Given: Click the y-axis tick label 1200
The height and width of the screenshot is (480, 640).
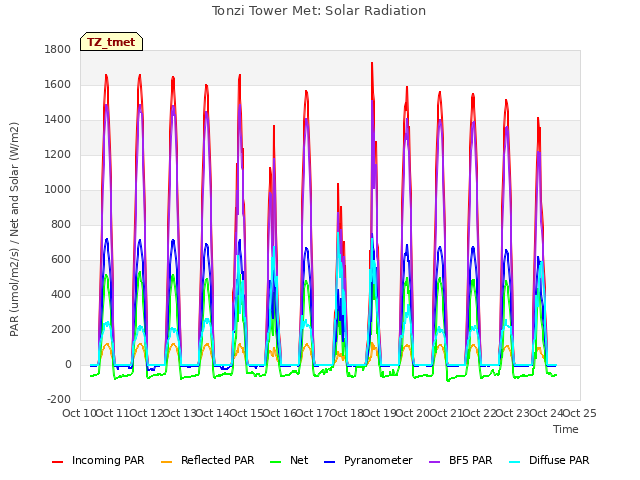Looking at the screenshot, I should click(x=58, y=155).
